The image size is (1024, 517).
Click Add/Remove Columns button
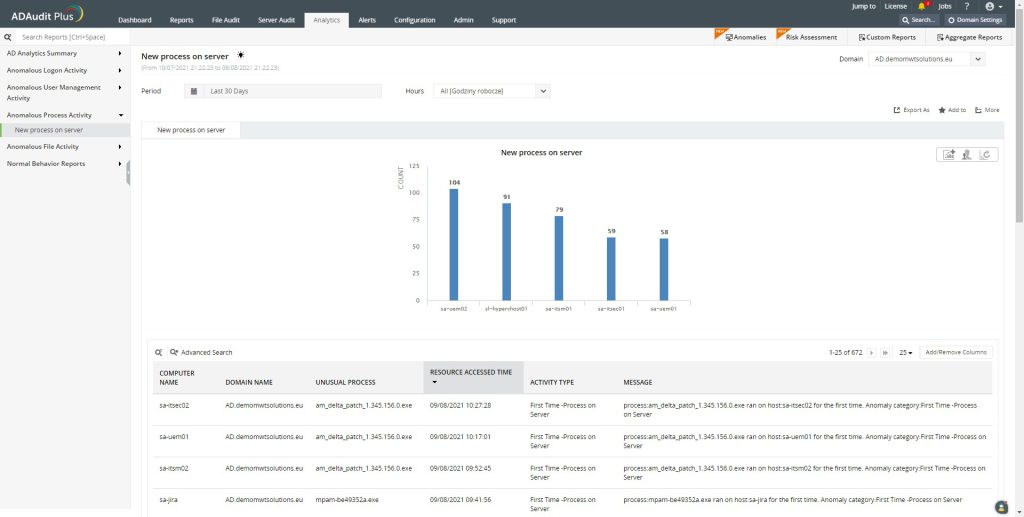(x=956, y=352)
